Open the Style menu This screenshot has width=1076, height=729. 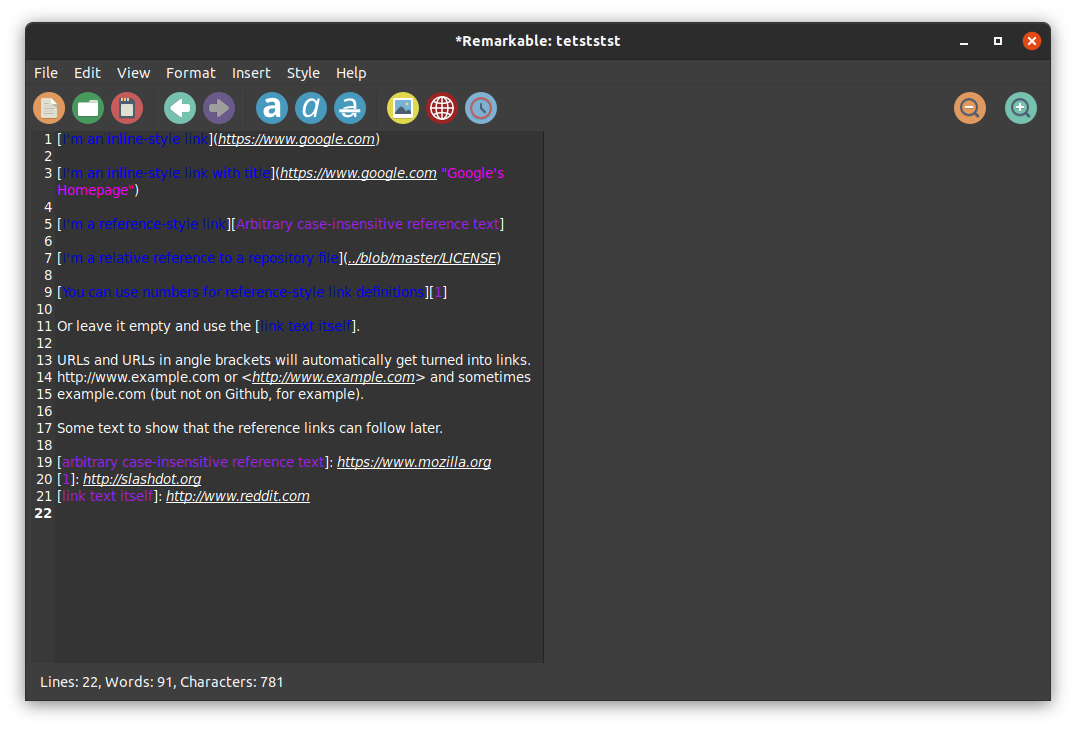[303, 72]
